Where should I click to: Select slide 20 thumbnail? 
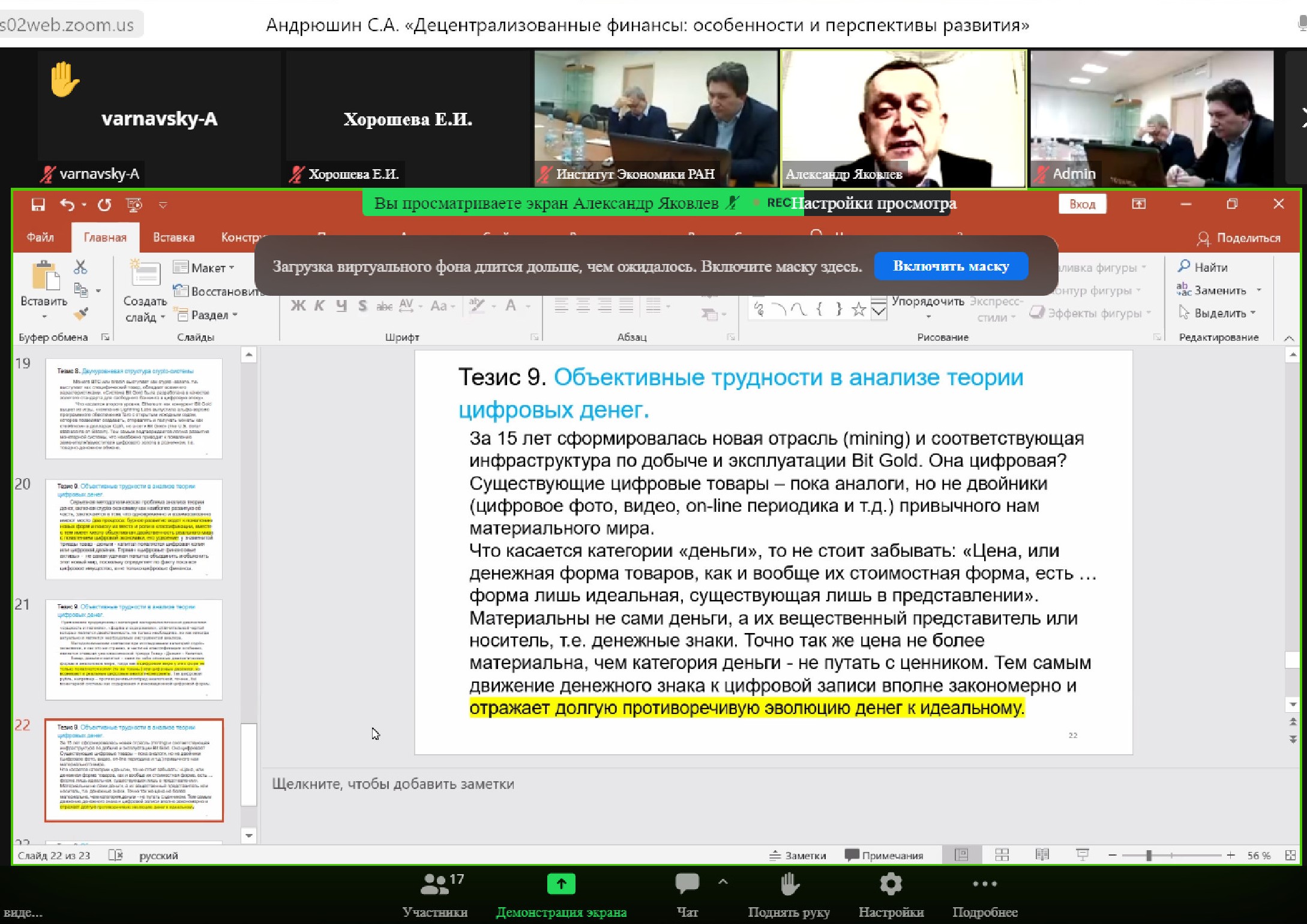point(134,529)
